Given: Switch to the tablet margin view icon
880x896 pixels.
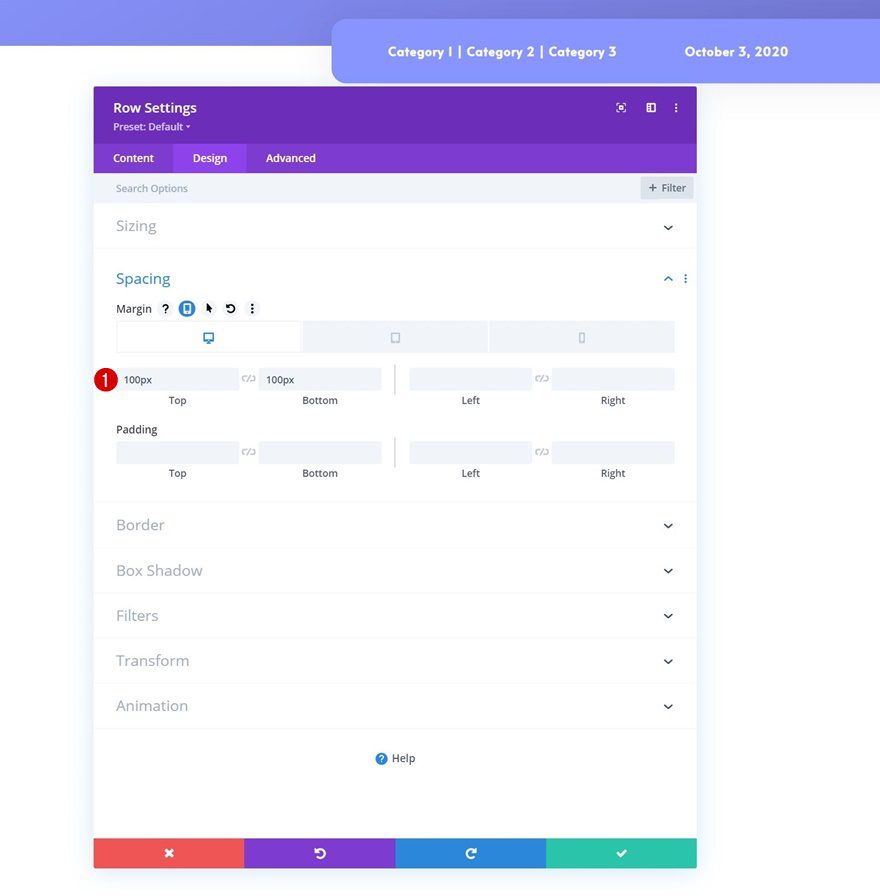Looking at the screenshot, I should point(394,337).
